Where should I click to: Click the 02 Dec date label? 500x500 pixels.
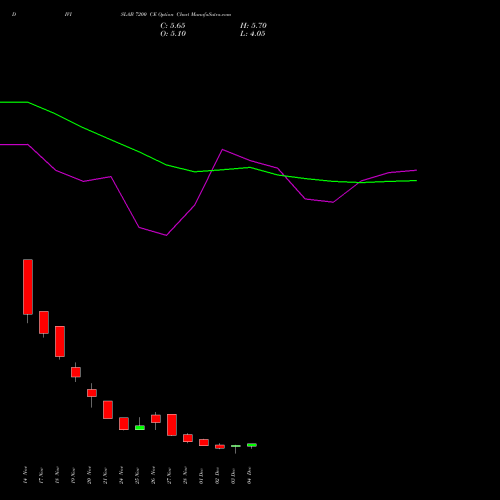point(217,475)
